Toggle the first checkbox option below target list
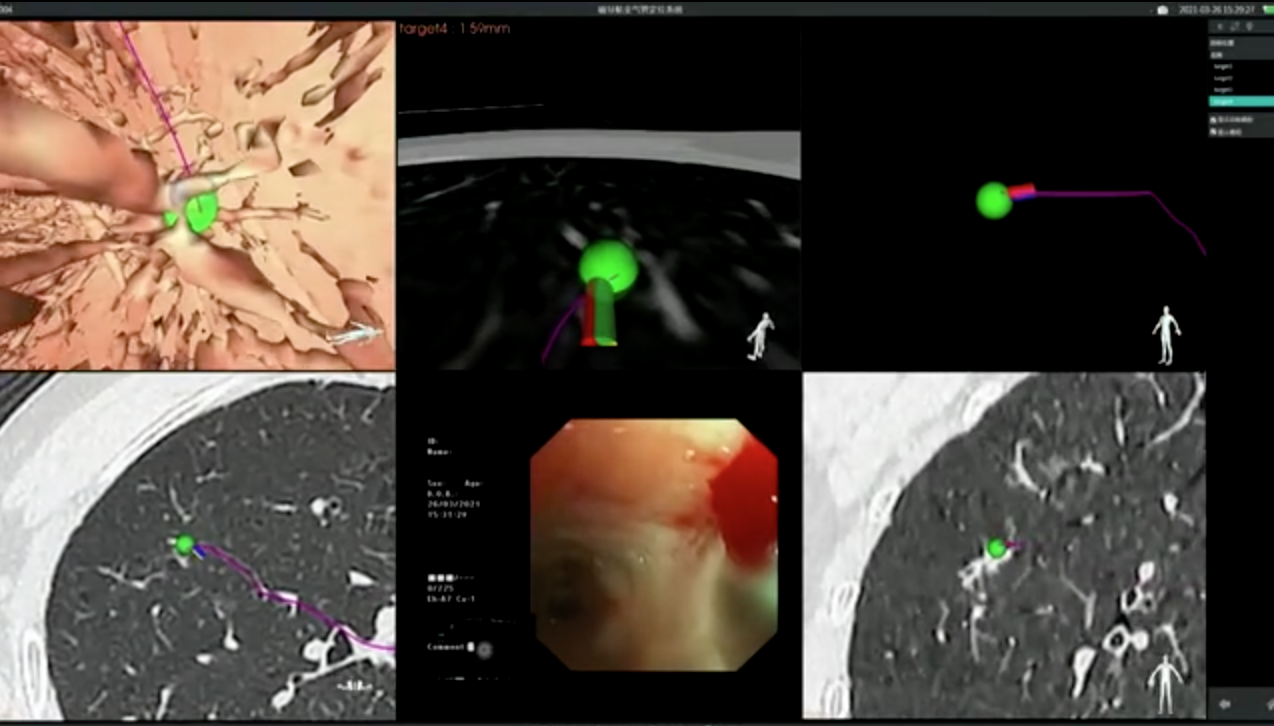1274x726 pixels. pyautogui.click(x=1213, y=120)
